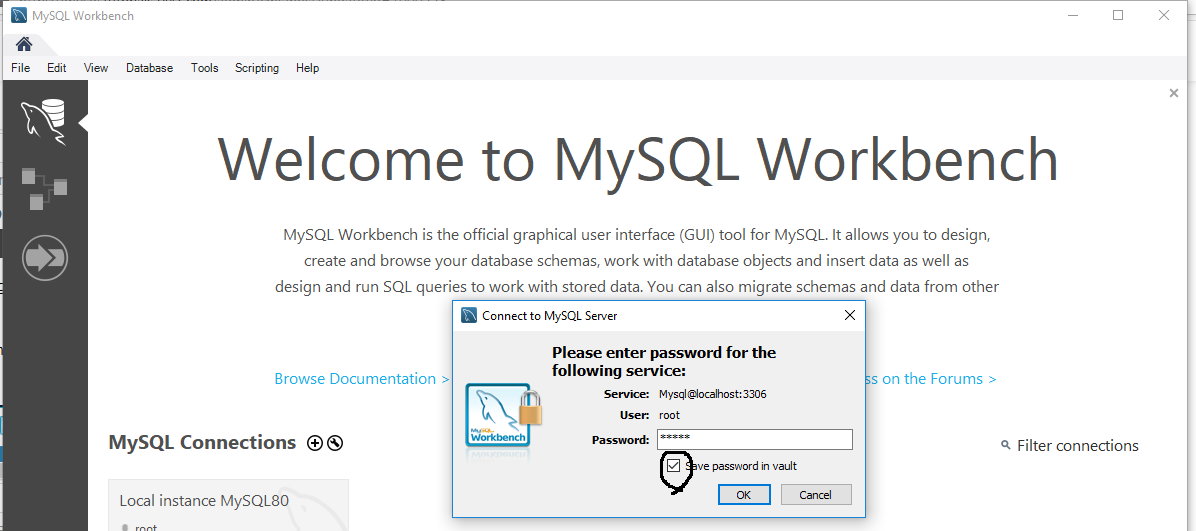The image size is (1196, 531).
Task: Open the Database menu
Action: point(150,68)
